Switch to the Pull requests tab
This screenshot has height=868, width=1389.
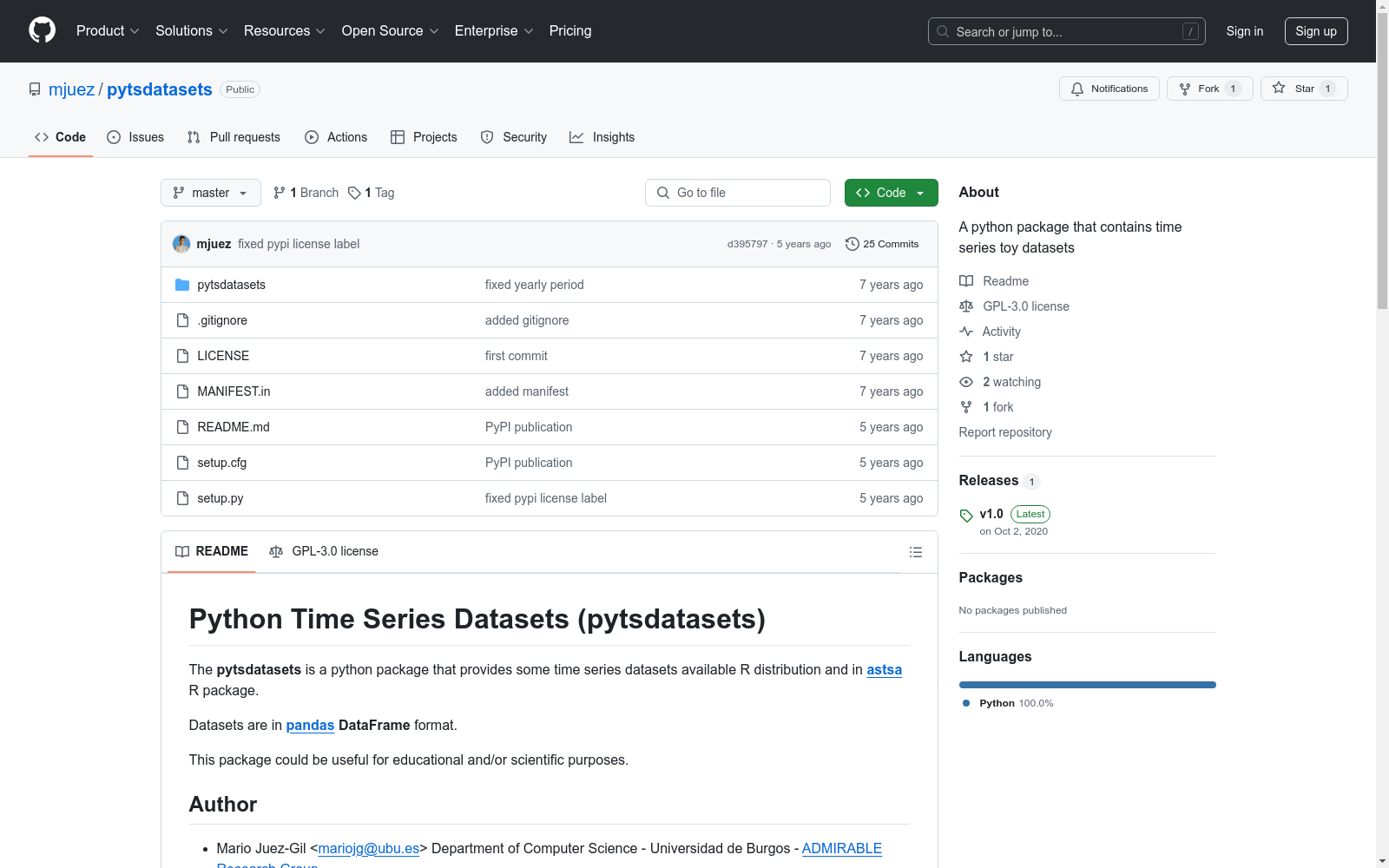234,137
